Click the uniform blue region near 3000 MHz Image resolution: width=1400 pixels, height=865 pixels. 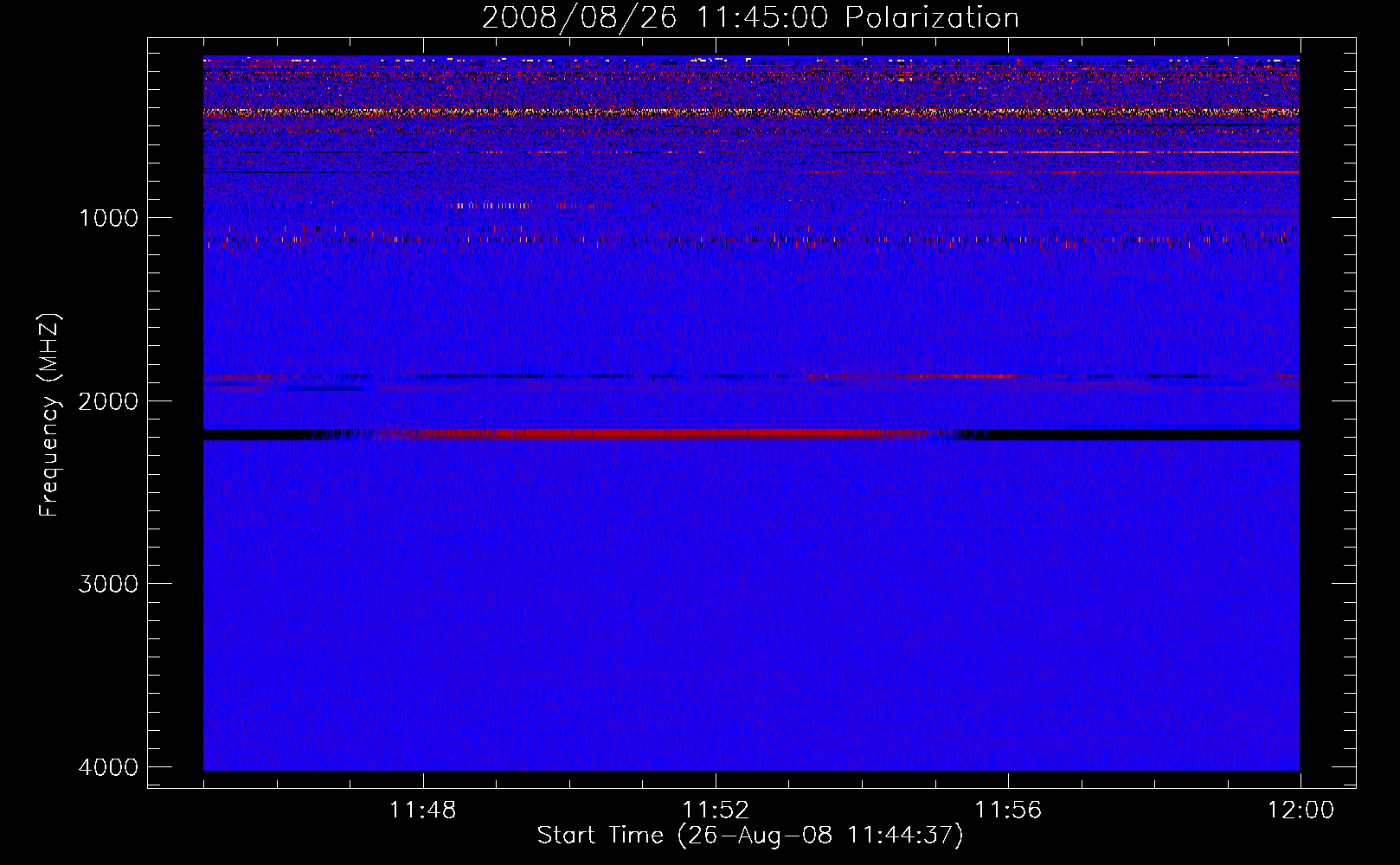[751, 584]
